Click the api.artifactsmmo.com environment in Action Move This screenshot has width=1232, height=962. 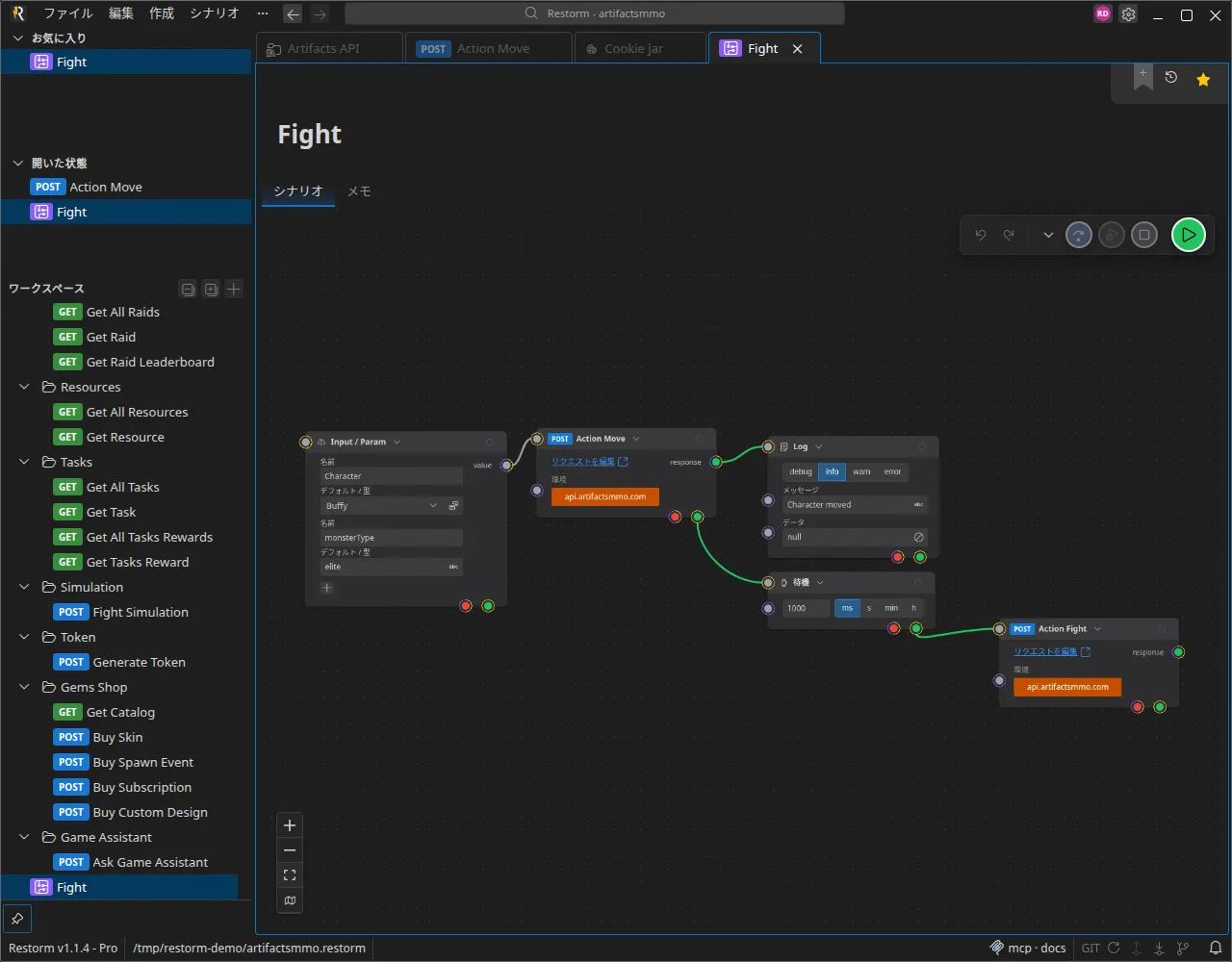tap(605, 496)
